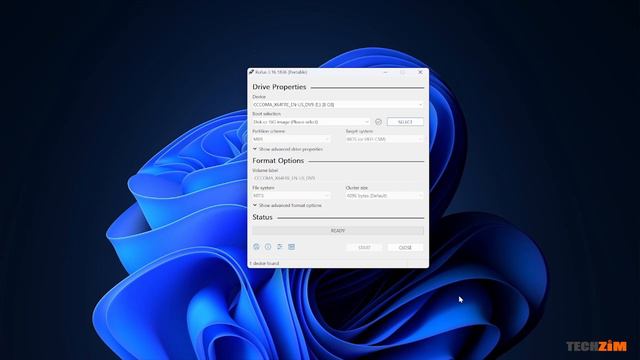The height and width of the screenshot is (360, 640).
Task: Open the Cluster size dropdown
Action: click(384, 196)
